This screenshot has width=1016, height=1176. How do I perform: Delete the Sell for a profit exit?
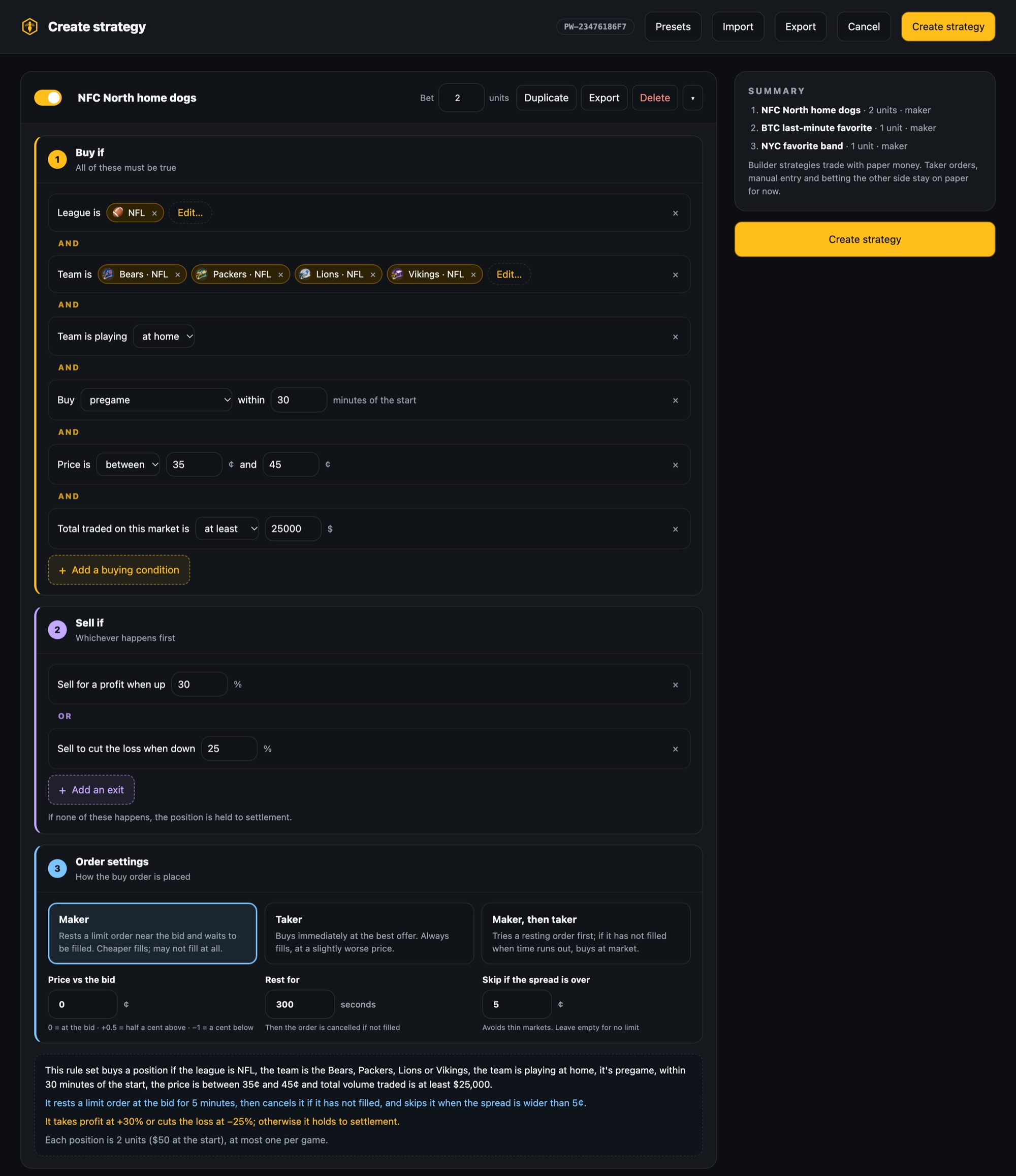click(675, 685)
